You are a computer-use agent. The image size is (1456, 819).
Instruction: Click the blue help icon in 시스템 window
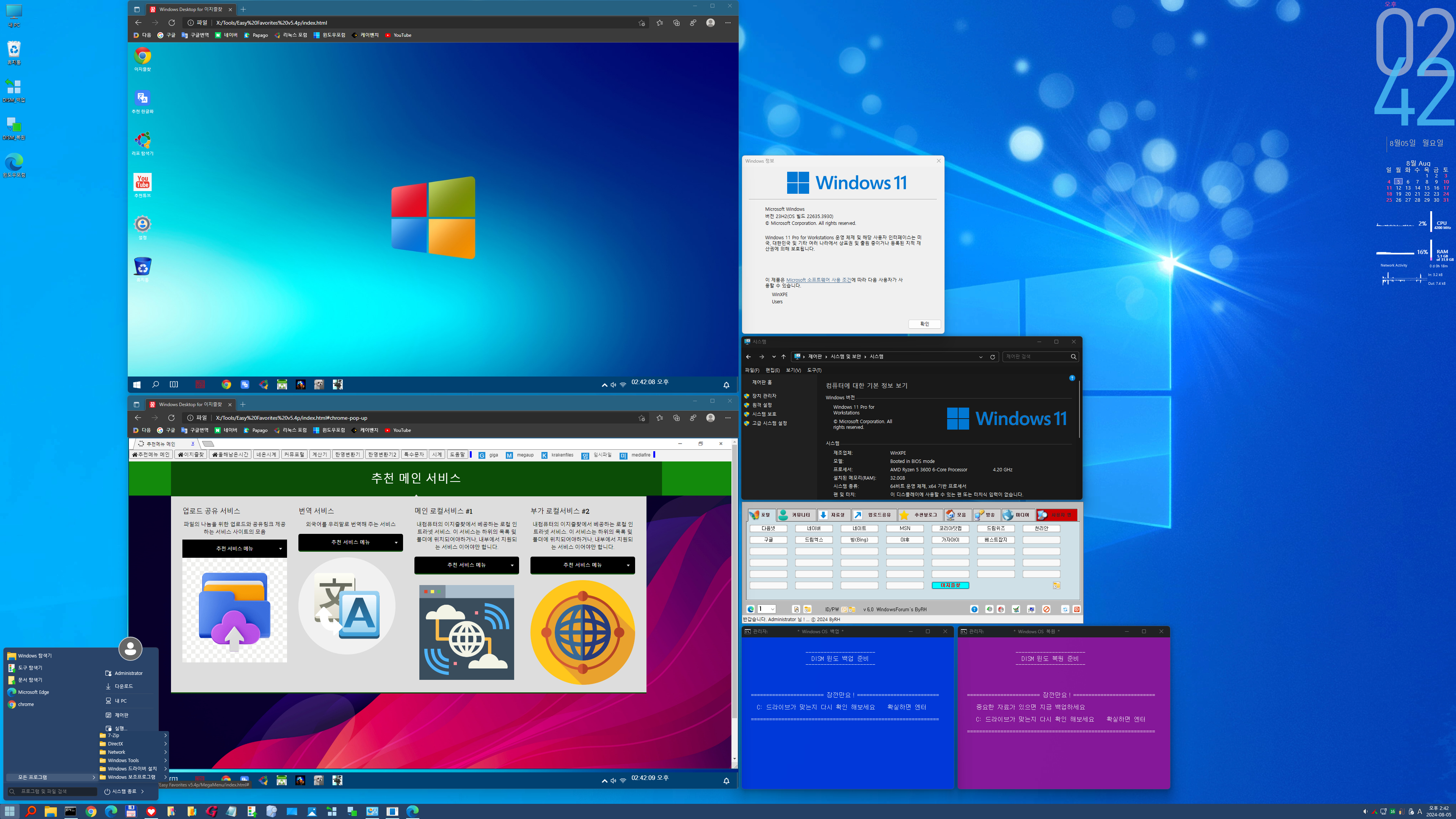click(x=1072, y=378)
